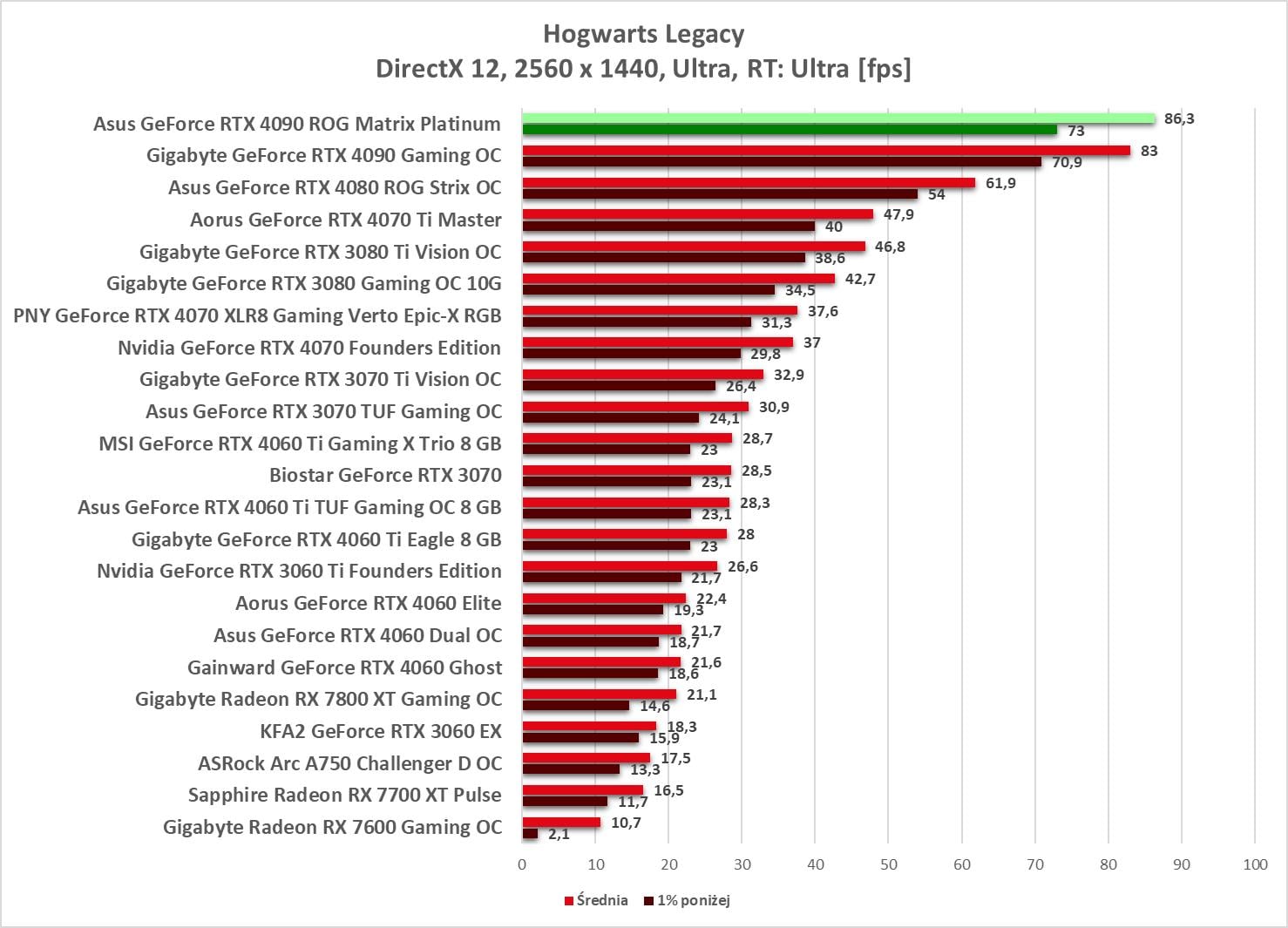Click the 100 tick on the x-axis
Image resolution: width=1288 pixels, height=928 pixels.
tap(1255, 864)
